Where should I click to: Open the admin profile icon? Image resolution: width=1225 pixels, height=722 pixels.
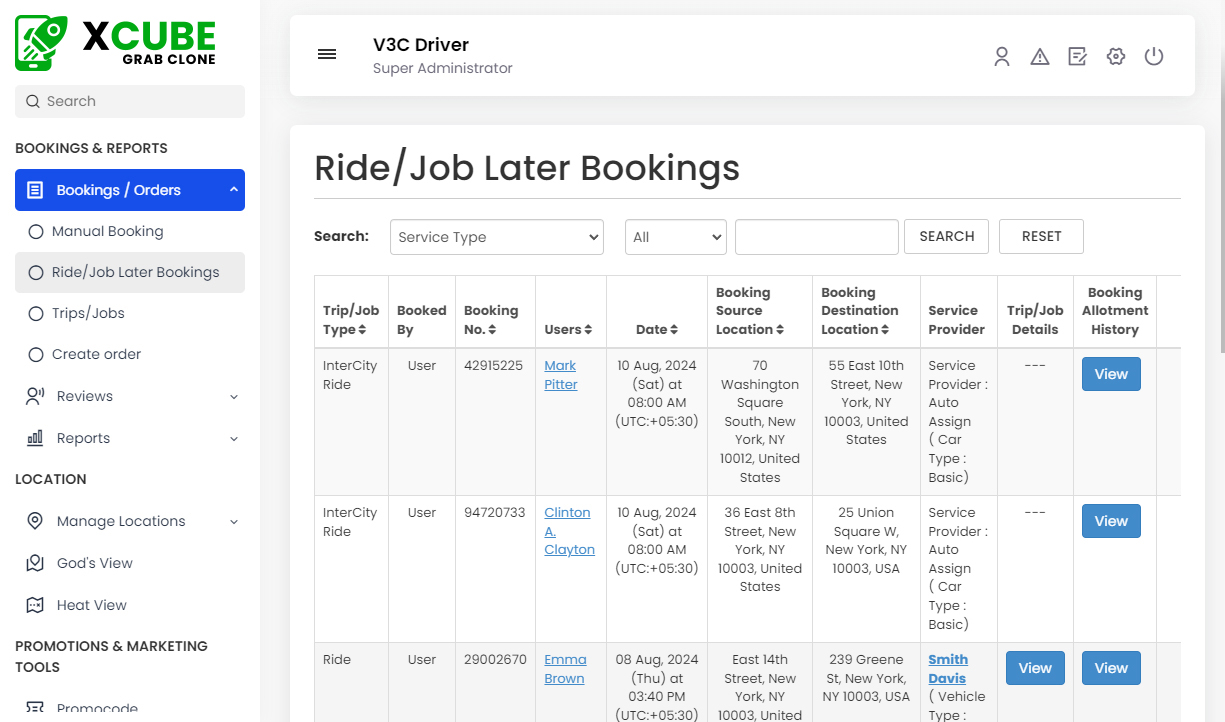1002,56
